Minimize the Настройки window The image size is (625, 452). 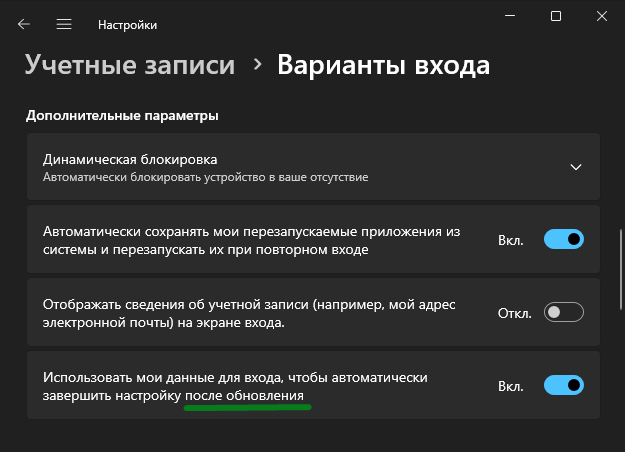510,16
